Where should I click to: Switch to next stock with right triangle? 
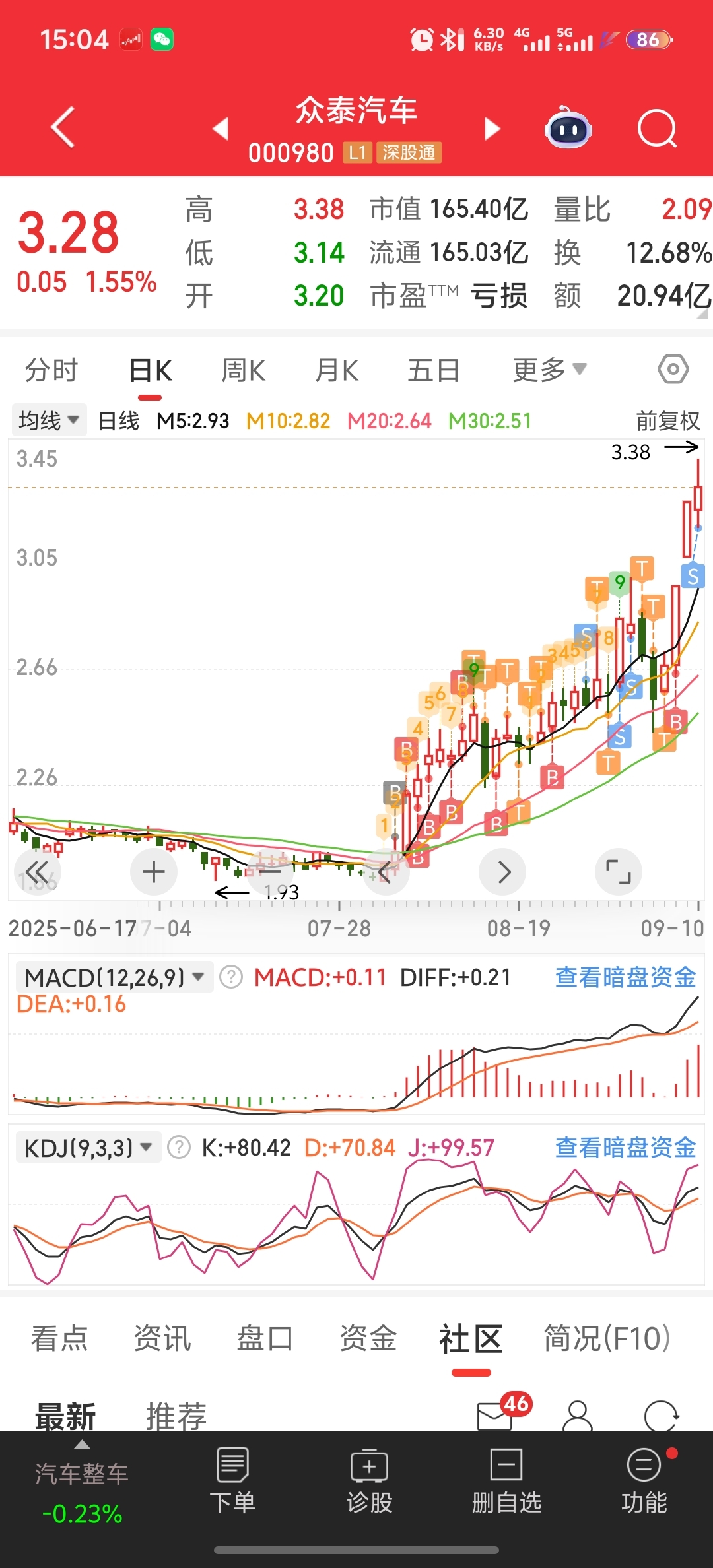pyautogui.click(x=492, y=129)
